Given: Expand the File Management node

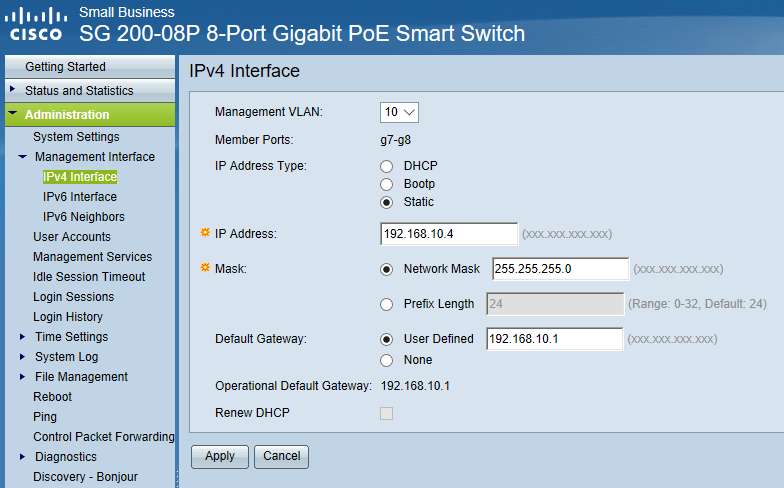Looking at the screenshot, I should click(22, 376).
